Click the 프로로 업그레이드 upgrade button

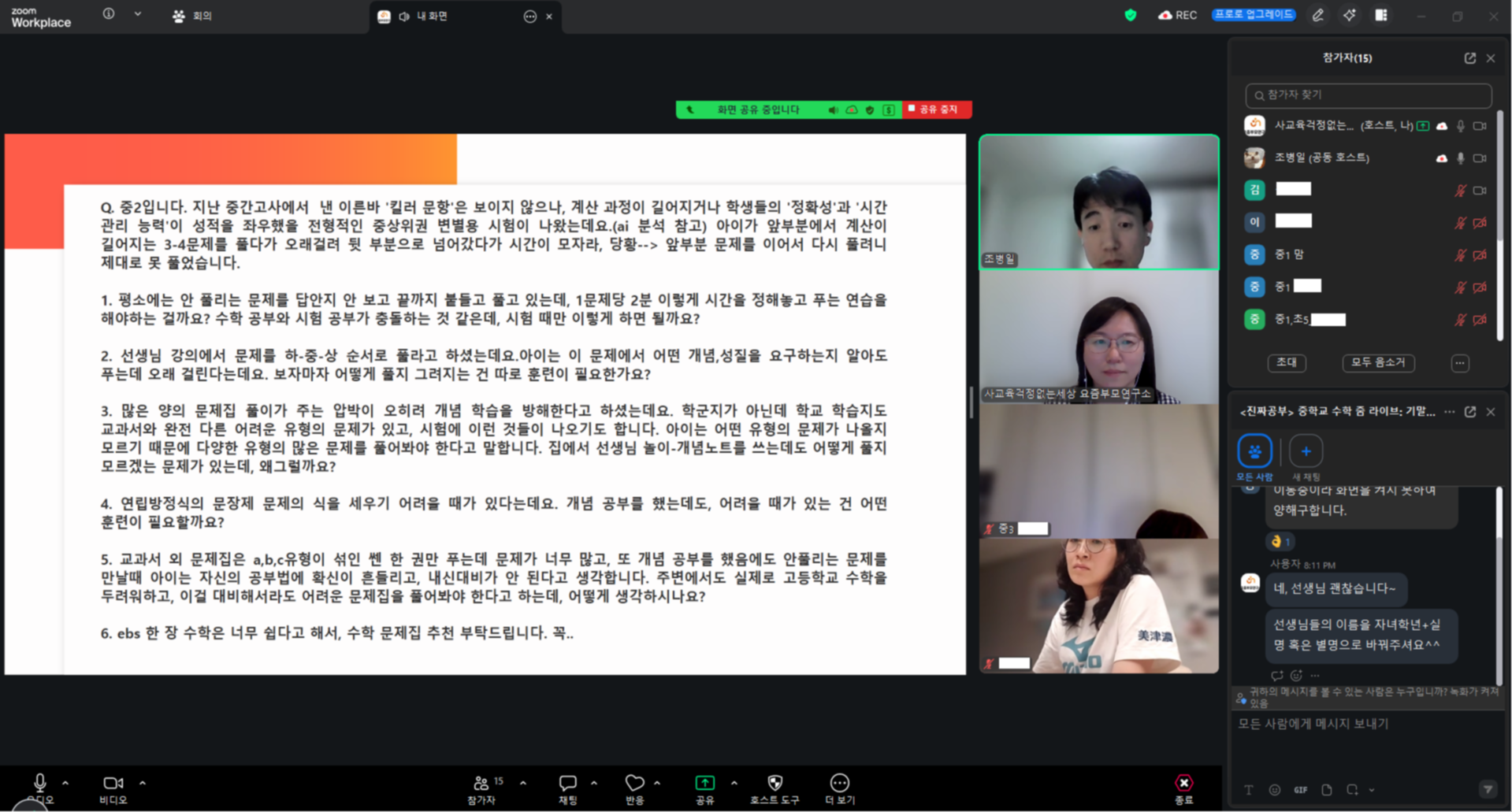pos(1254,15)
